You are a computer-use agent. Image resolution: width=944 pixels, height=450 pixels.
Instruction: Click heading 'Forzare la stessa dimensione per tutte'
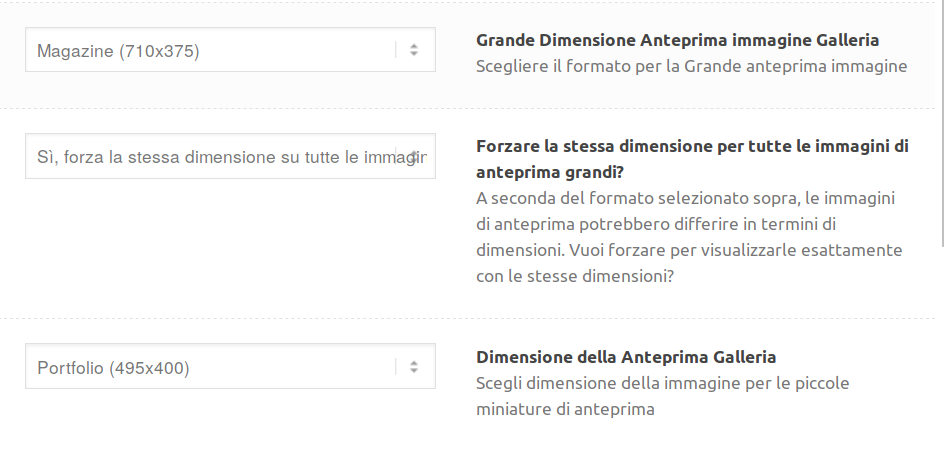tap(692, 146)
